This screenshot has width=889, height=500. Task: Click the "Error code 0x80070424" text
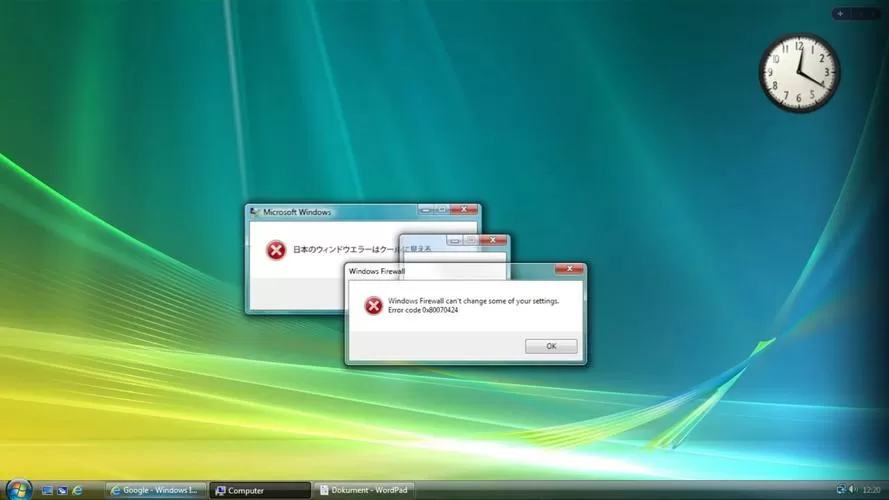coord(423,310)
